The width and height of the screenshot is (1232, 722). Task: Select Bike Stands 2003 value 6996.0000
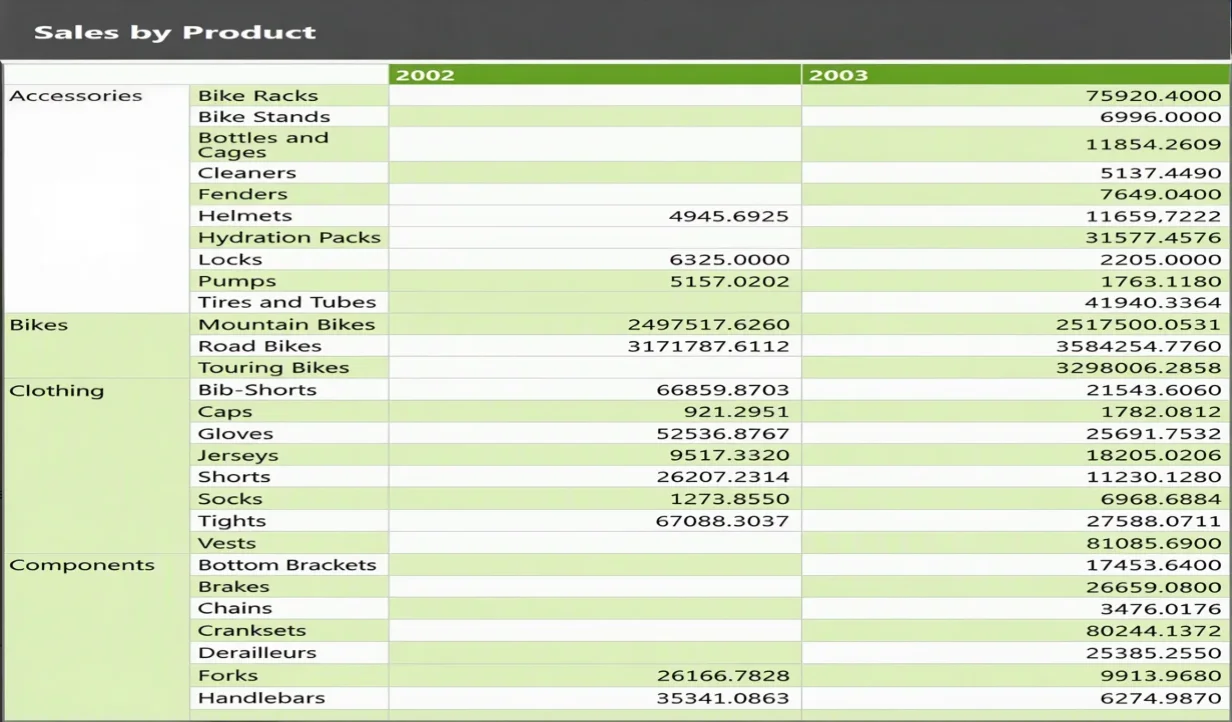(1161, 117)
